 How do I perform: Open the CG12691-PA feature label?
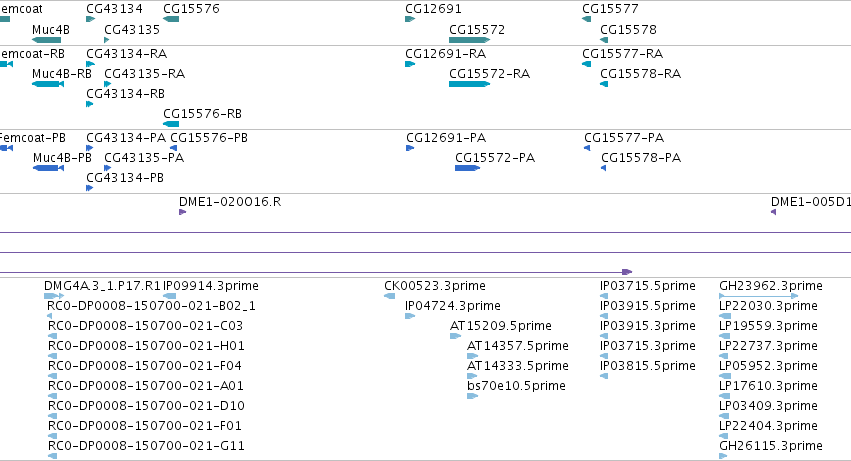446,138
